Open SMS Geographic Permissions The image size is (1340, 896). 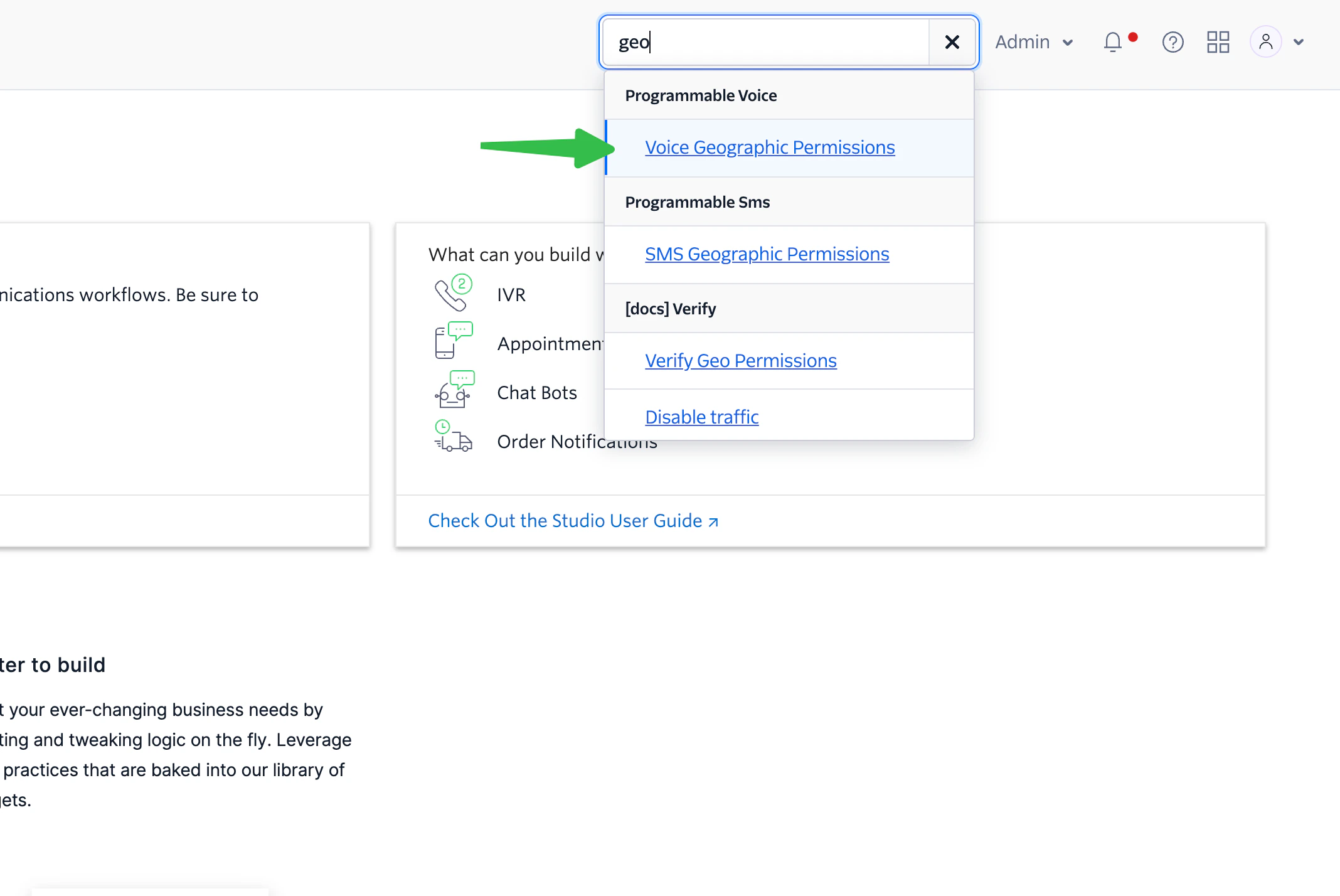(x=767, y=254)
